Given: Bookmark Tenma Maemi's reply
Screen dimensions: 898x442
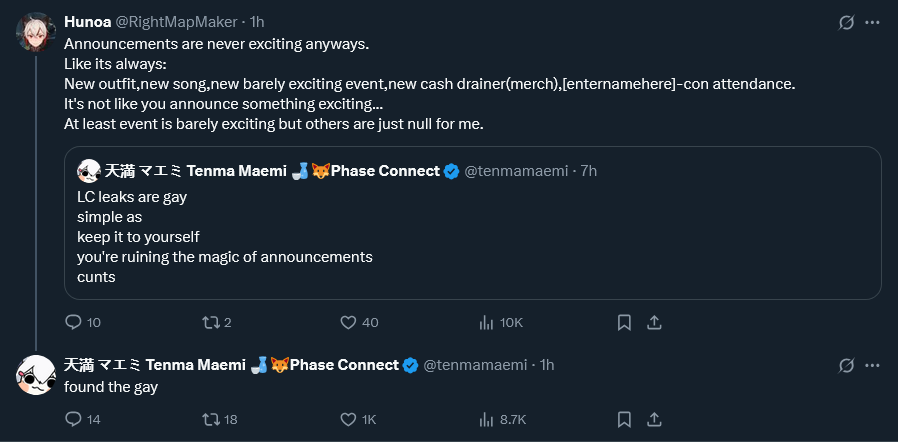Looking at the screenshot, I should (623, 419).
